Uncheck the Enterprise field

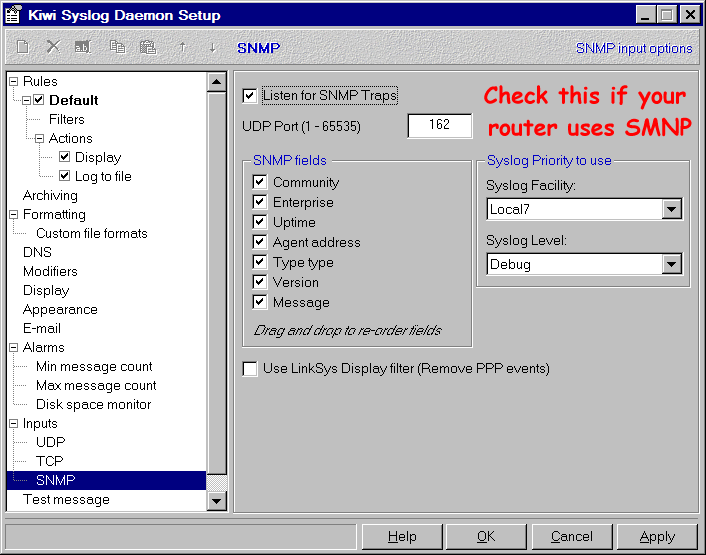click(260, 202)
